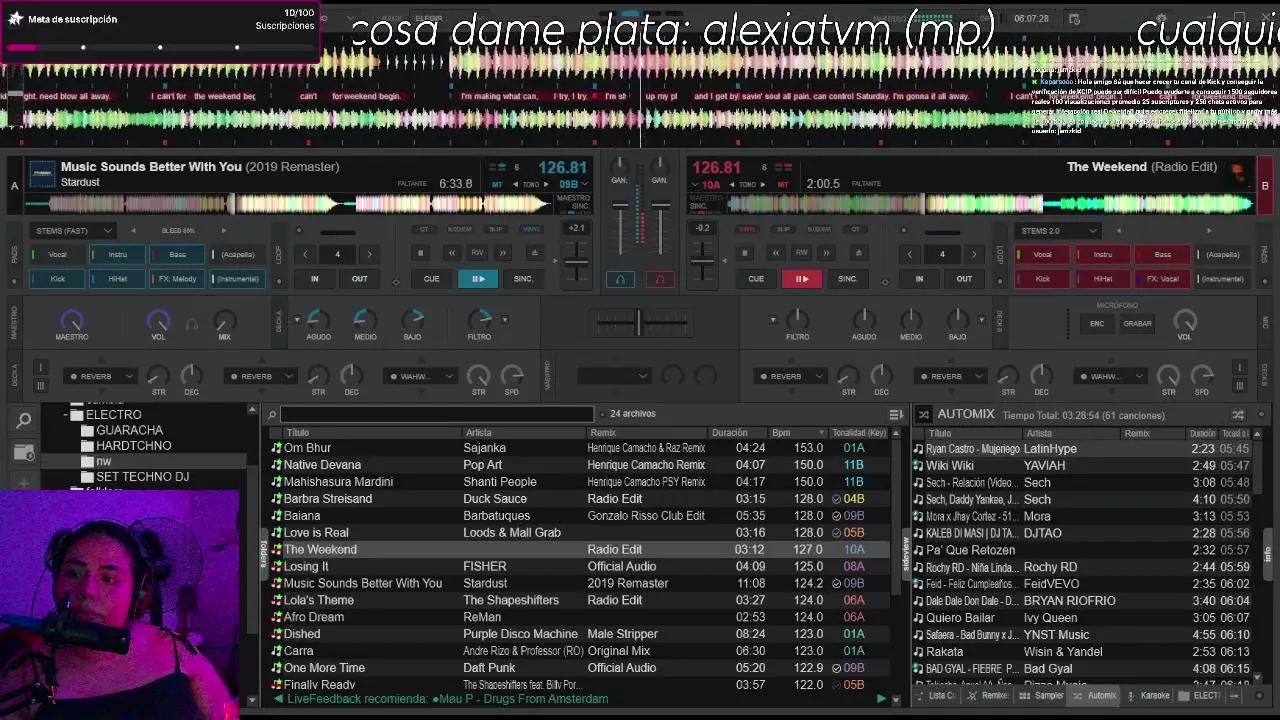Toggle the Kick stem pad on deck A

pyautogui.click(x=58, y=279)
